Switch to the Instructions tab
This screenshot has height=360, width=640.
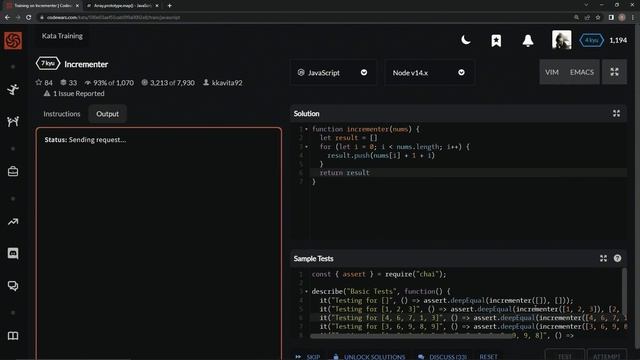click(x=62, y=114)
